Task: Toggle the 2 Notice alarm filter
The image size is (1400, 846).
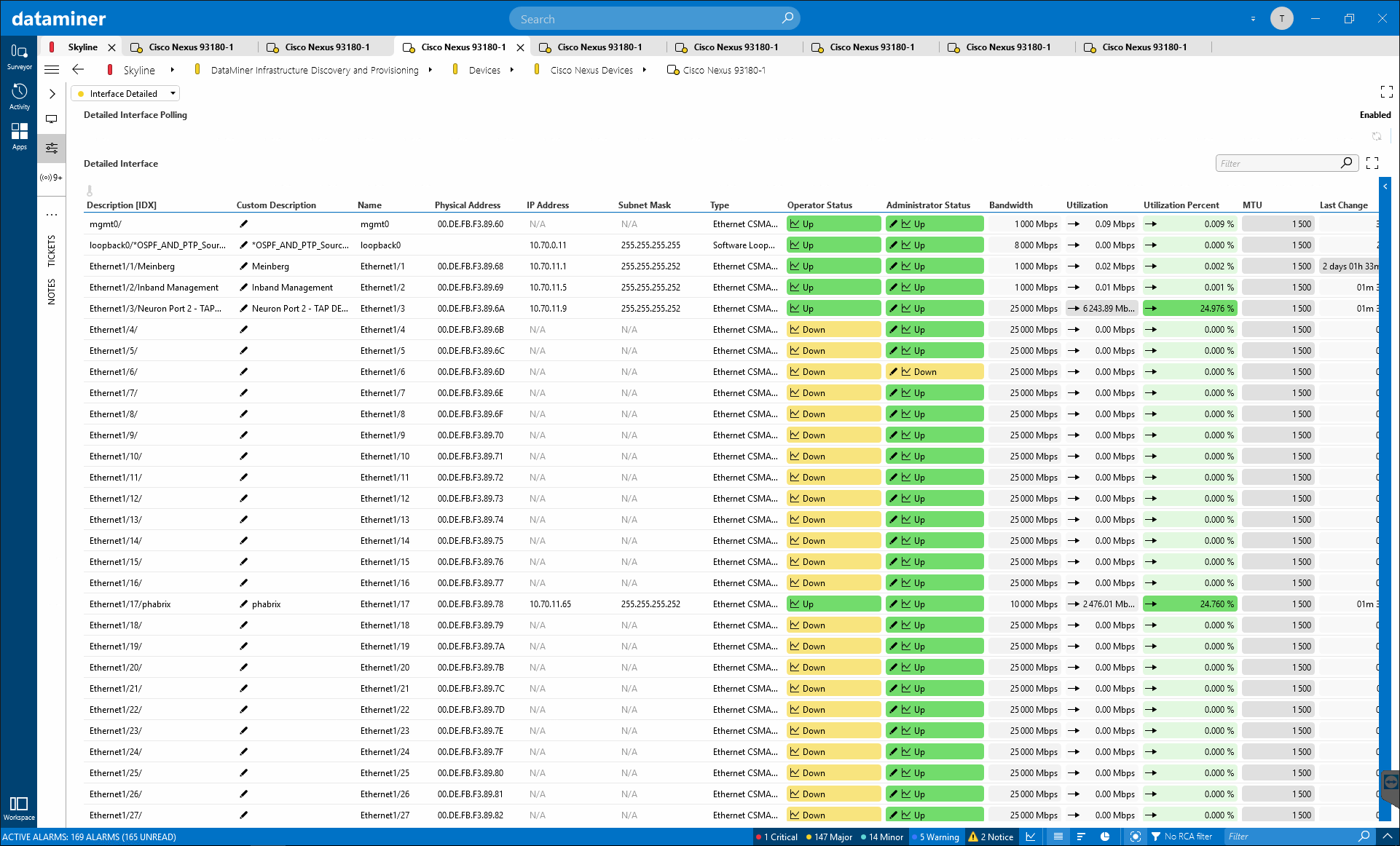Action: click(x=991, y=837)
